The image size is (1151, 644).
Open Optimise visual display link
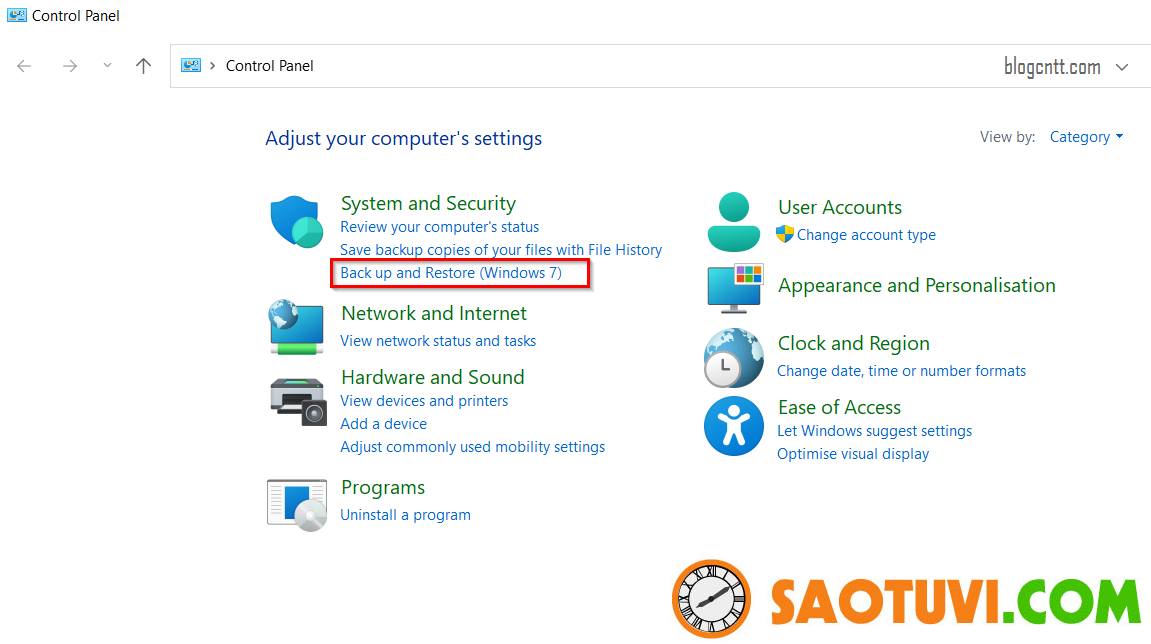[853, 454]
